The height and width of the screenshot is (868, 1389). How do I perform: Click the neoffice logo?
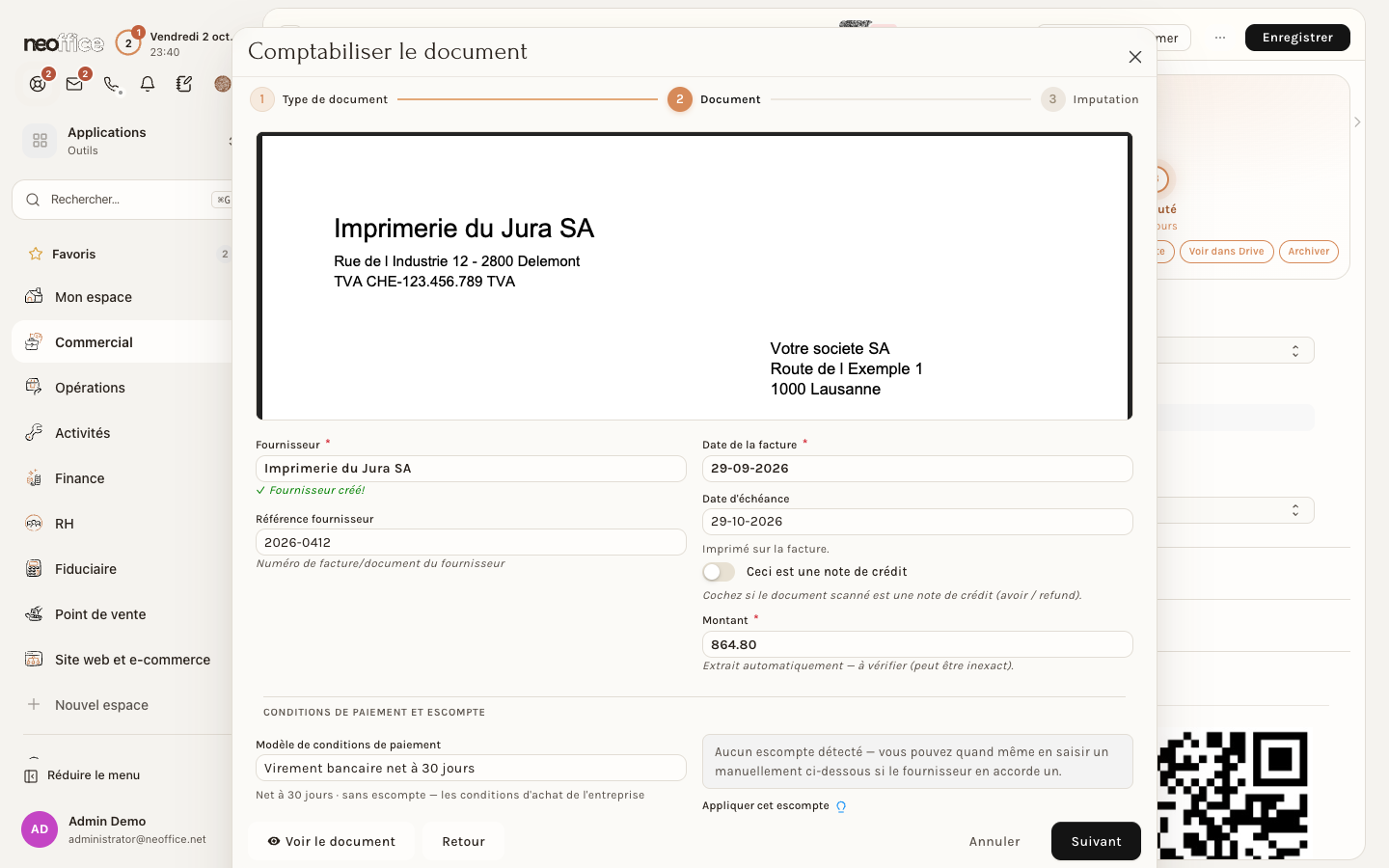click(64, 43)
